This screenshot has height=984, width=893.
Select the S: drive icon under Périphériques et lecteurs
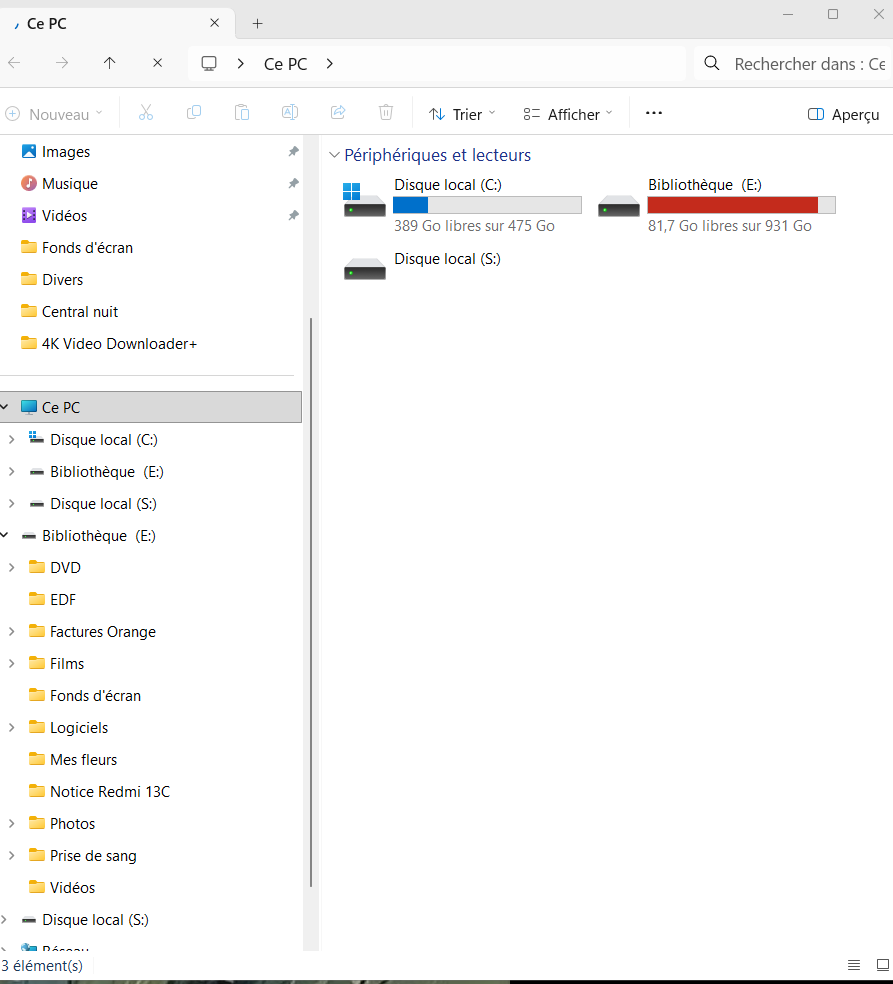[365, 269]
